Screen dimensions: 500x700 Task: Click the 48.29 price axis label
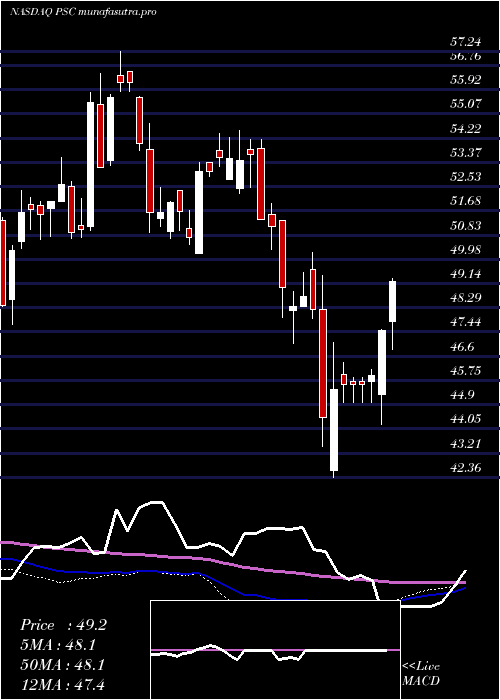tap(465, 297)
